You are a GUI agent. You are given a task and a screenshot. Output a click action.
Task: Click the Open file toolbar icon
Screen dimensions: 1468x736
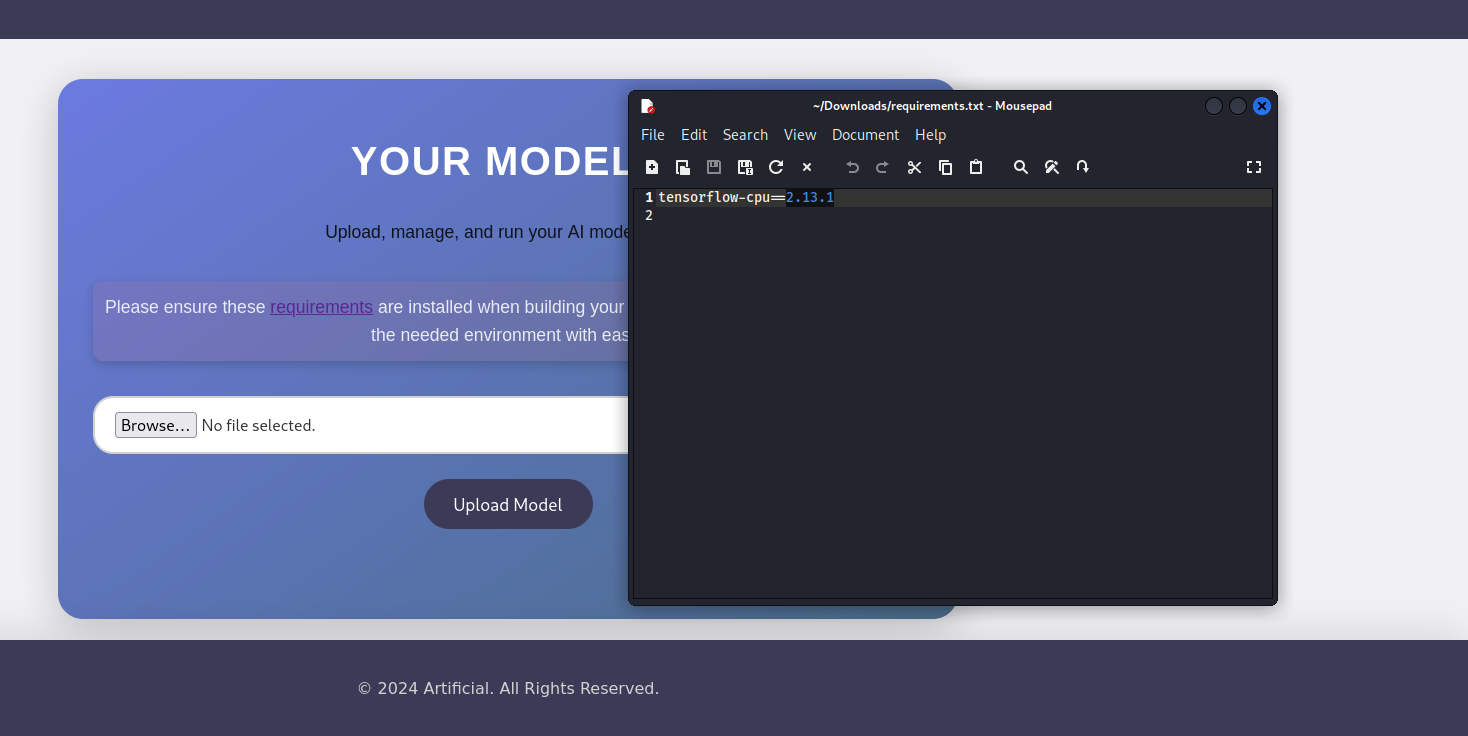(x=683, y=168)
